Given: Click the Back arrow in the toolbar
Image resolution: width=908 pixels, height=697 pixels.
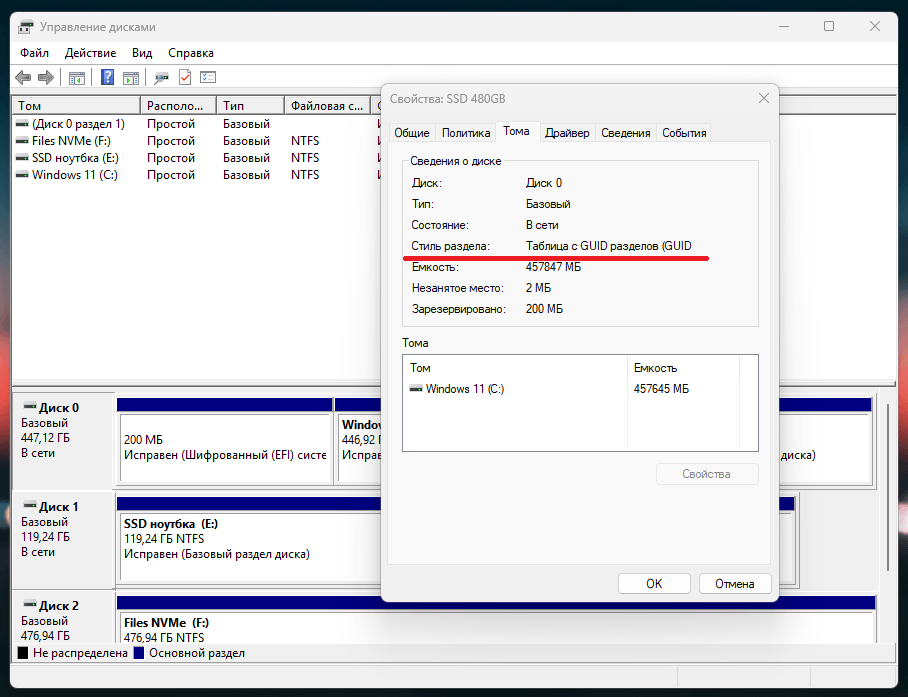Looking at the screenshot, I should [23, 77].
